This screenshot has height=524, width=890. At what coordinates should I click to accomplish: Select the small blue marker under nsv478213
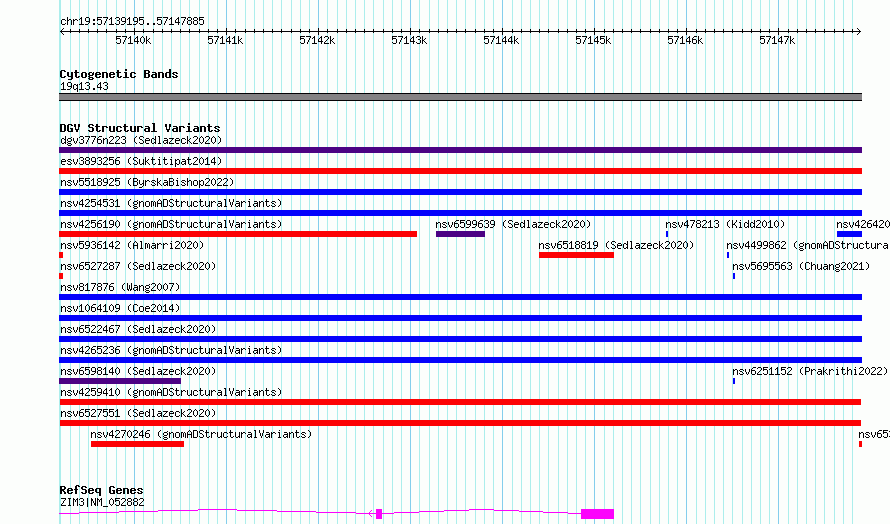coord(667,234)
